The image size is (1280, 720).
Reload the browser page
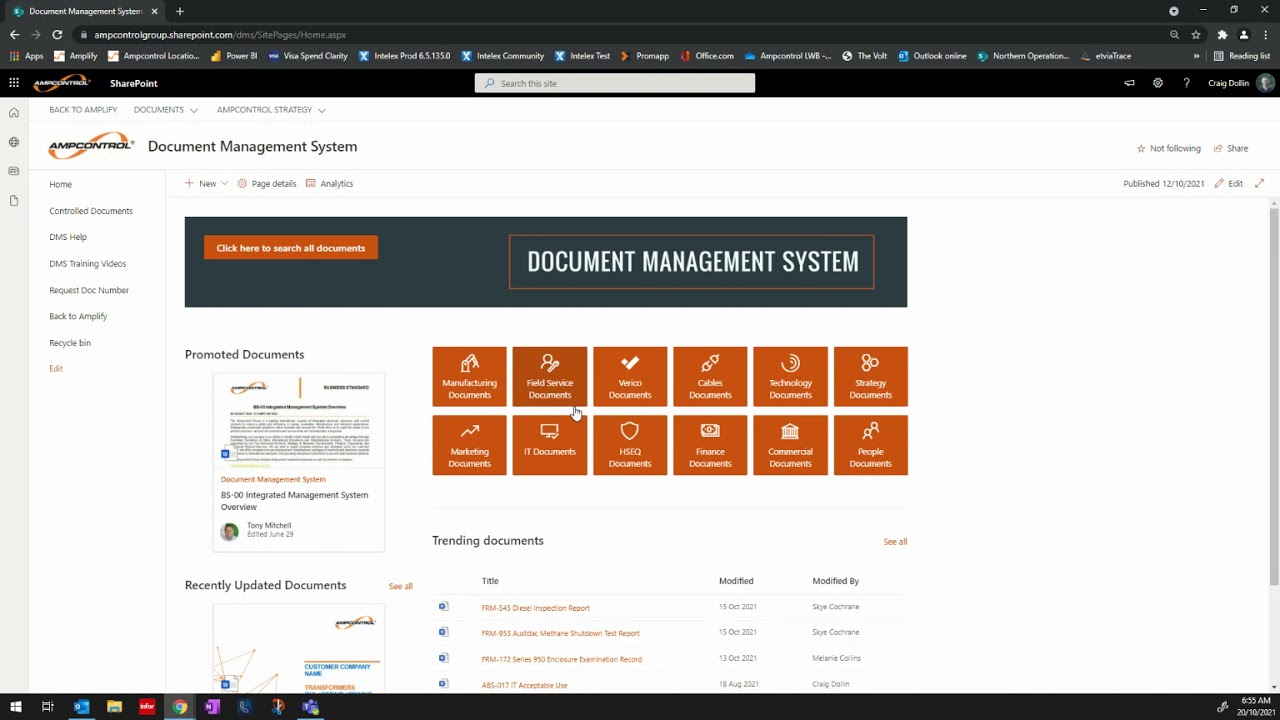click(57, 35)
